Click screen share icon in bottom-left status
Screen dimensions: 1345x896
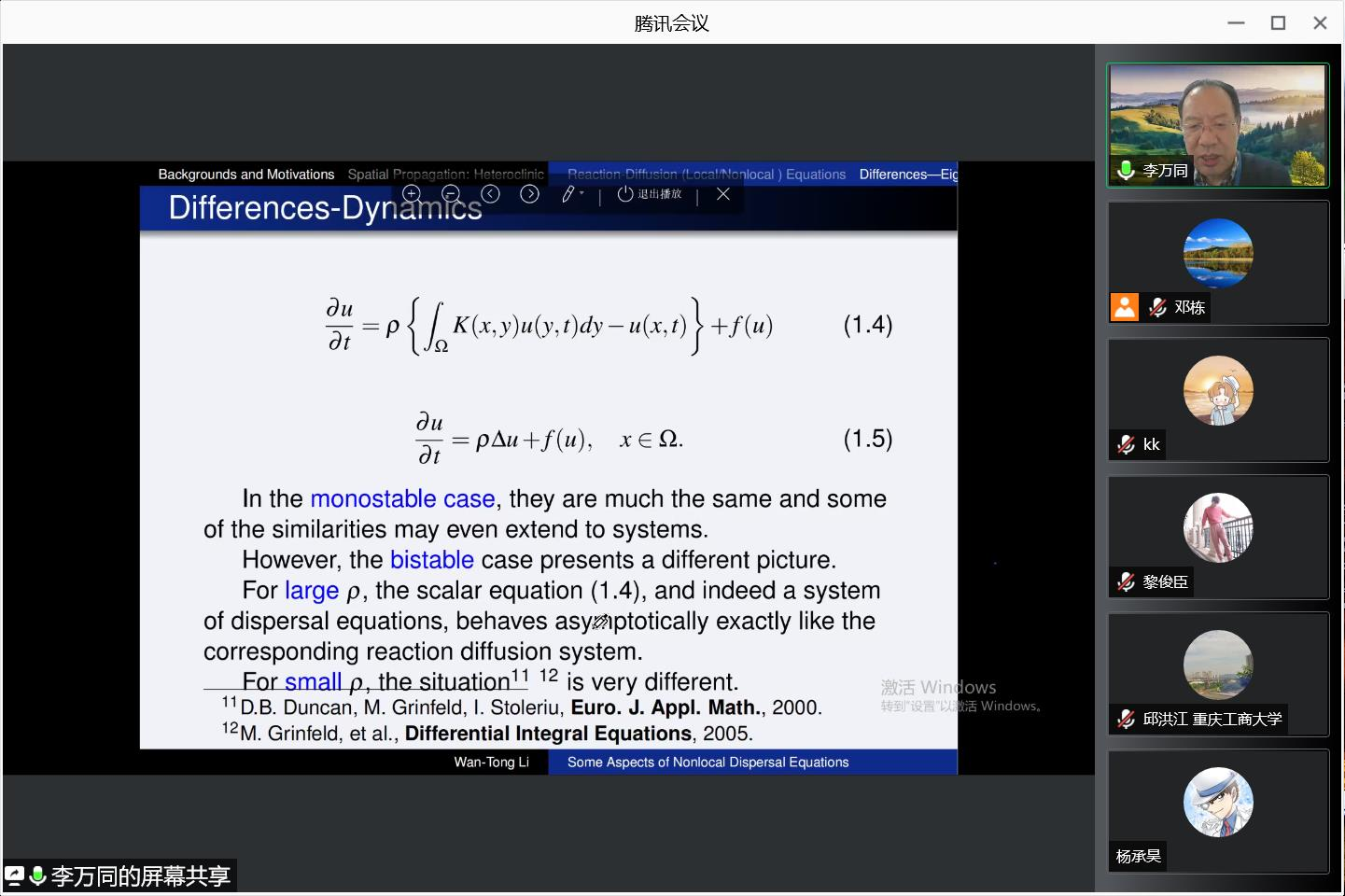pyautogui.click(x=14, y=875)
